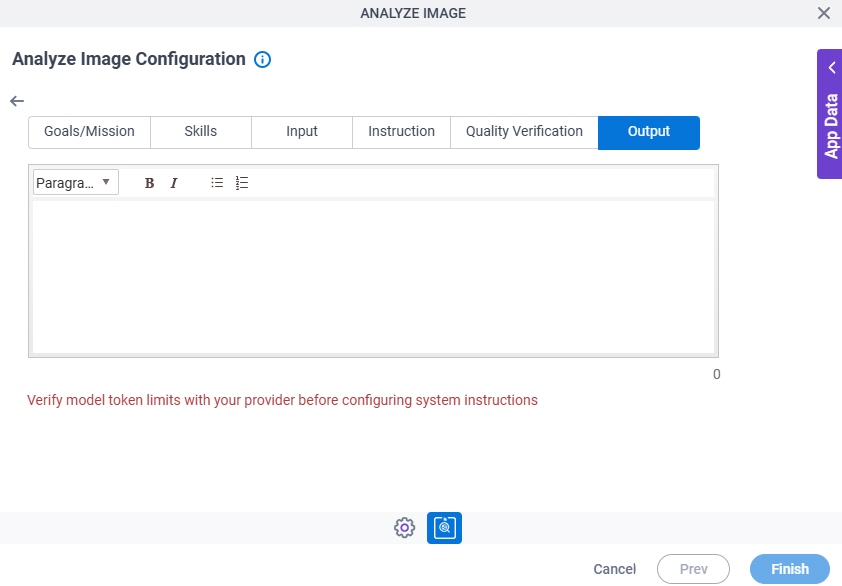Click the character count value 0
The image size is (842, 586).
pos(716,374)
